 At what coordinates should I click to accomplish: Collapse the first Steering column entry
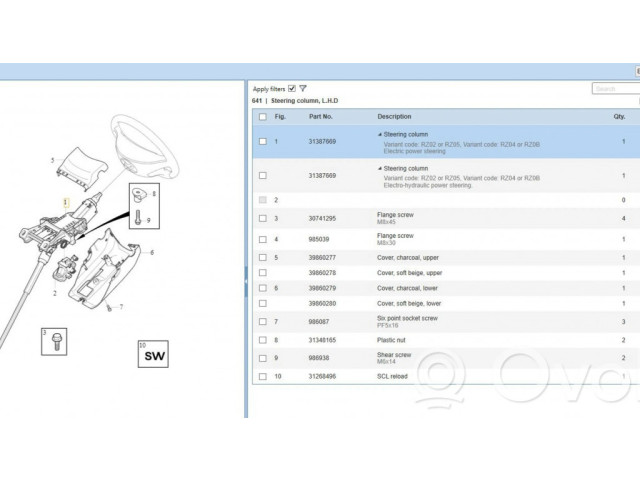[380, 134]
